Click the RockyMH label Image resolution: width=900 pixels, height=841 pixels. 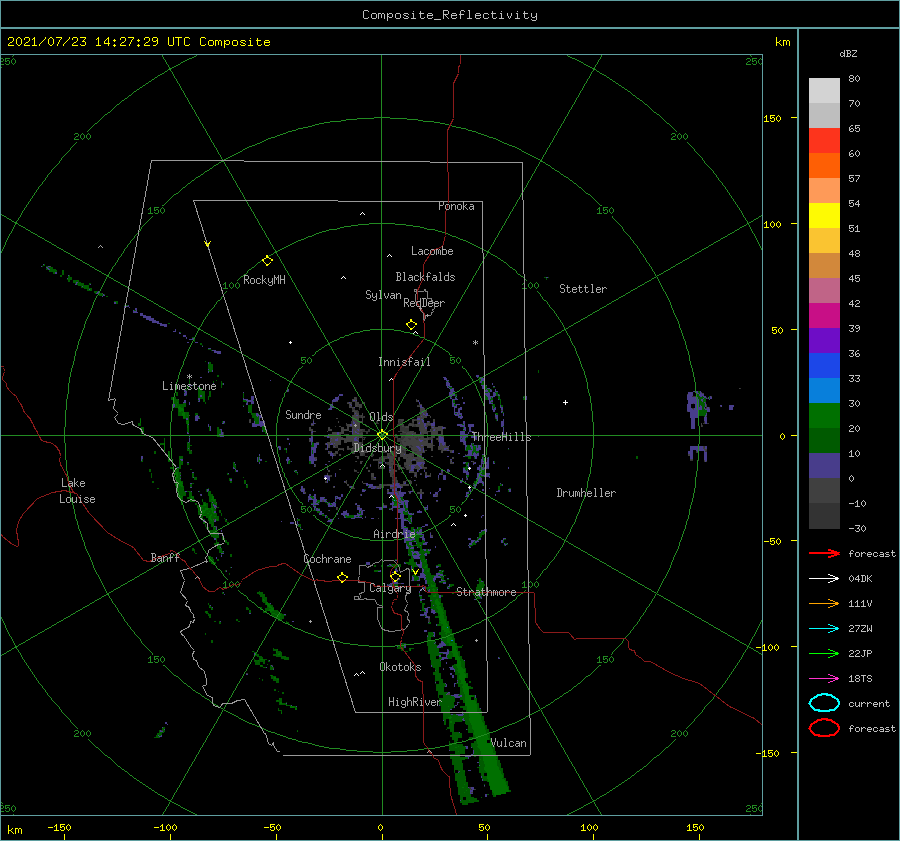tap(264, 280)
